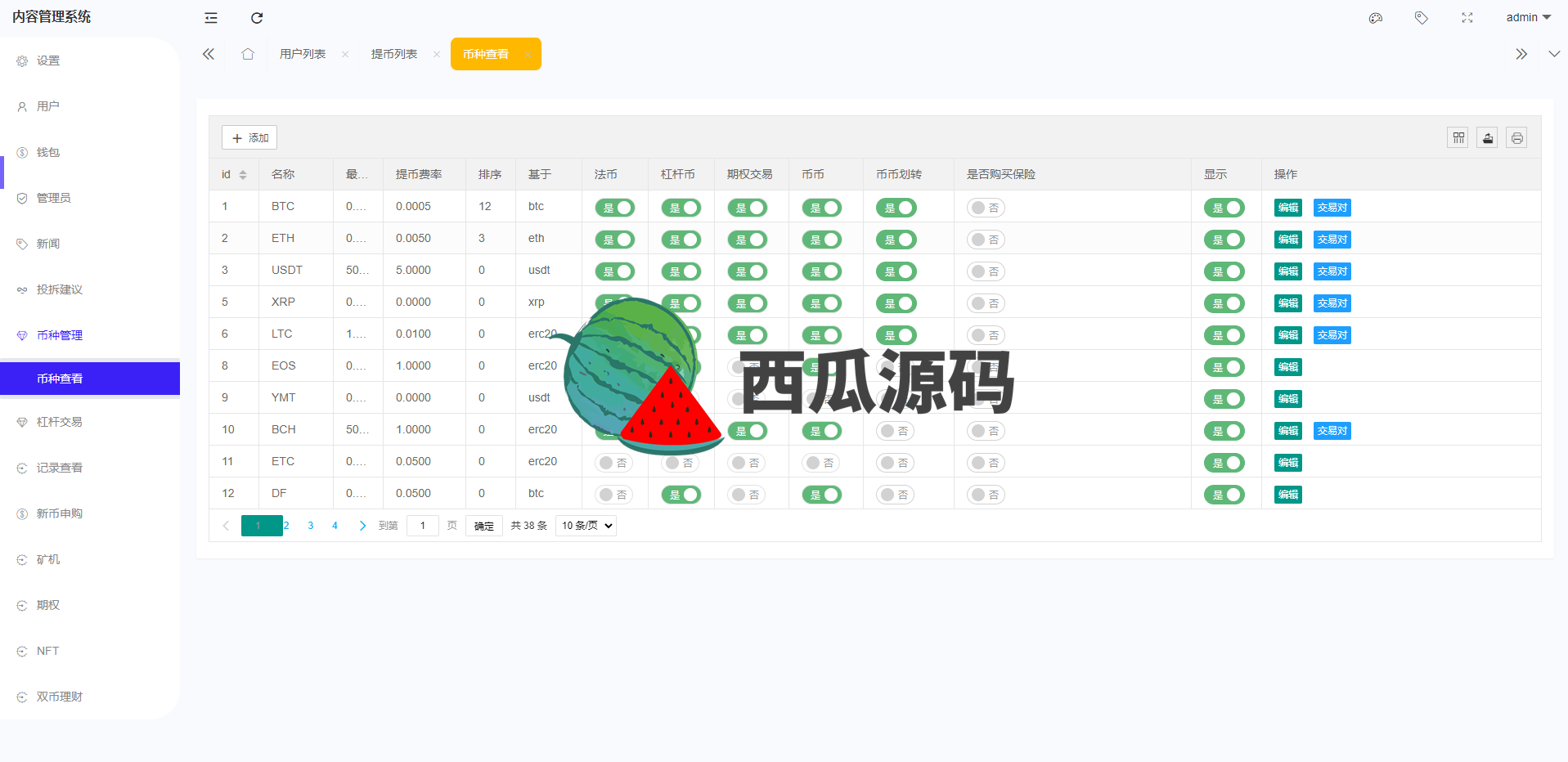Switch to 用户列表 tab

coord(303,54)
